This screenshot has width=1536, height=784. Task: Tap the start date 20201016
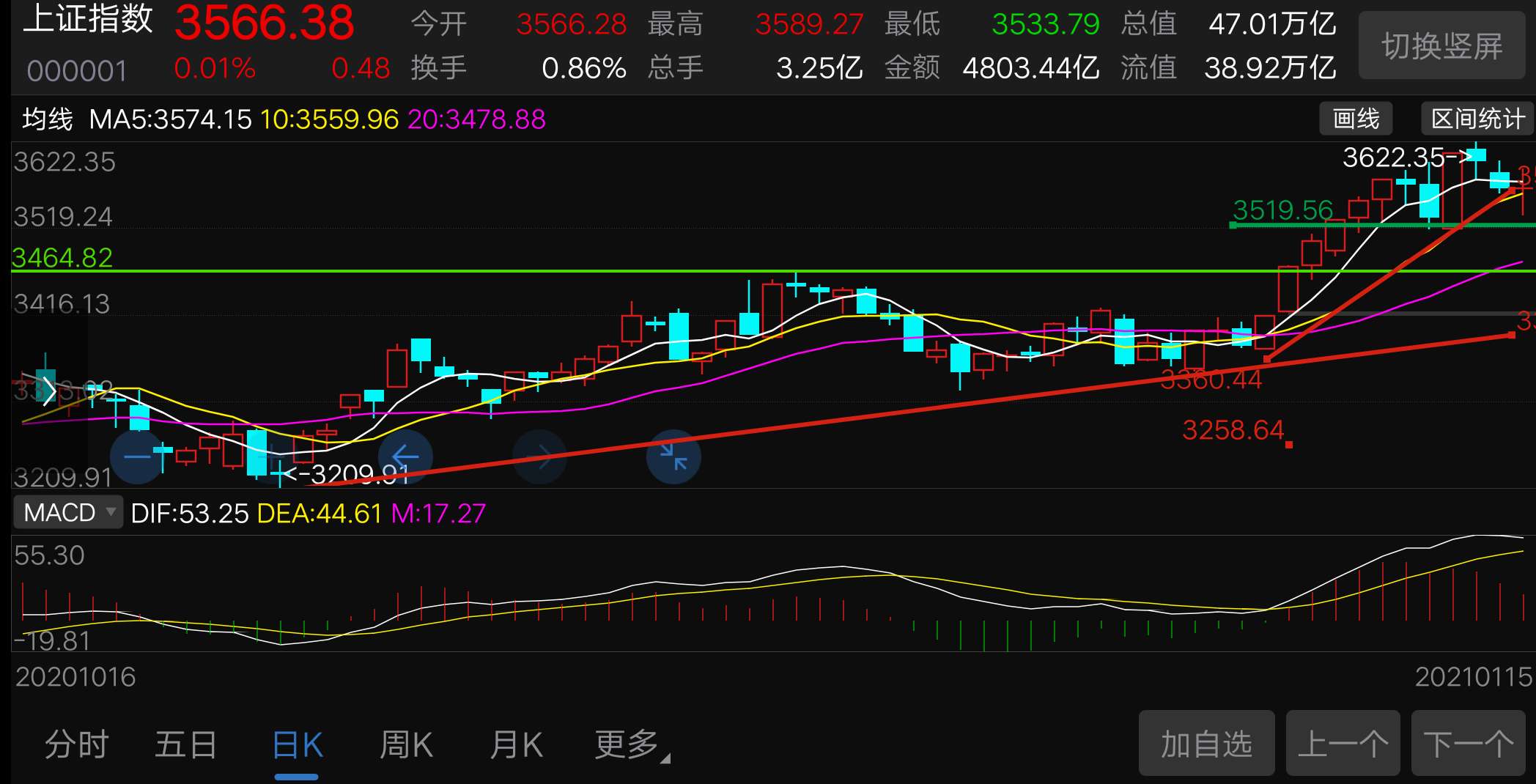click(x=75, y=676)
